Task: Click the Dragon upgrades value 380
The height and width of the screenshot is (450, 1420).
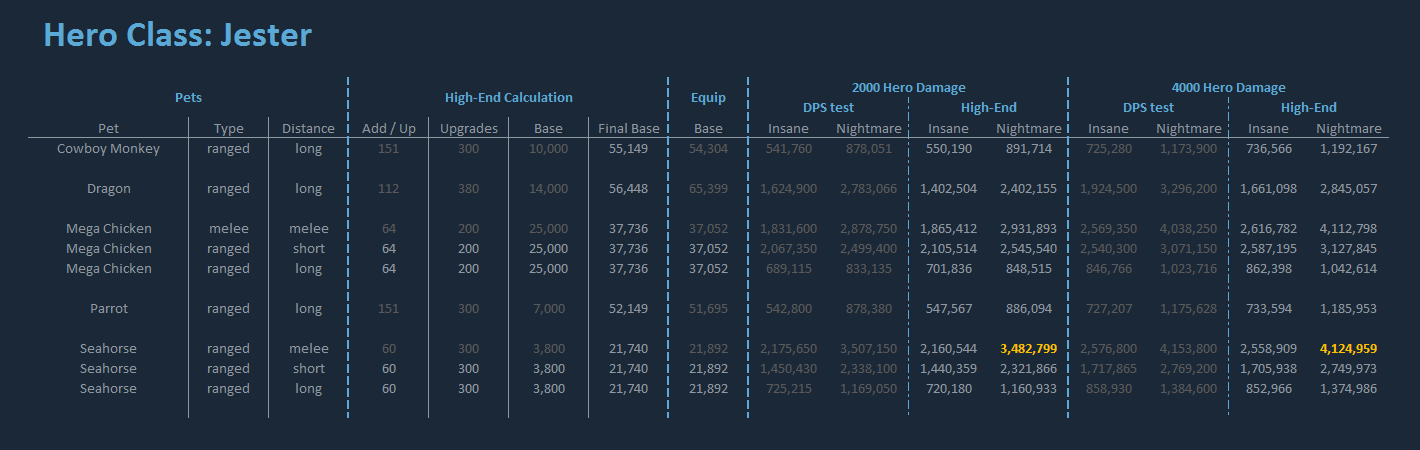Action: 468,189
